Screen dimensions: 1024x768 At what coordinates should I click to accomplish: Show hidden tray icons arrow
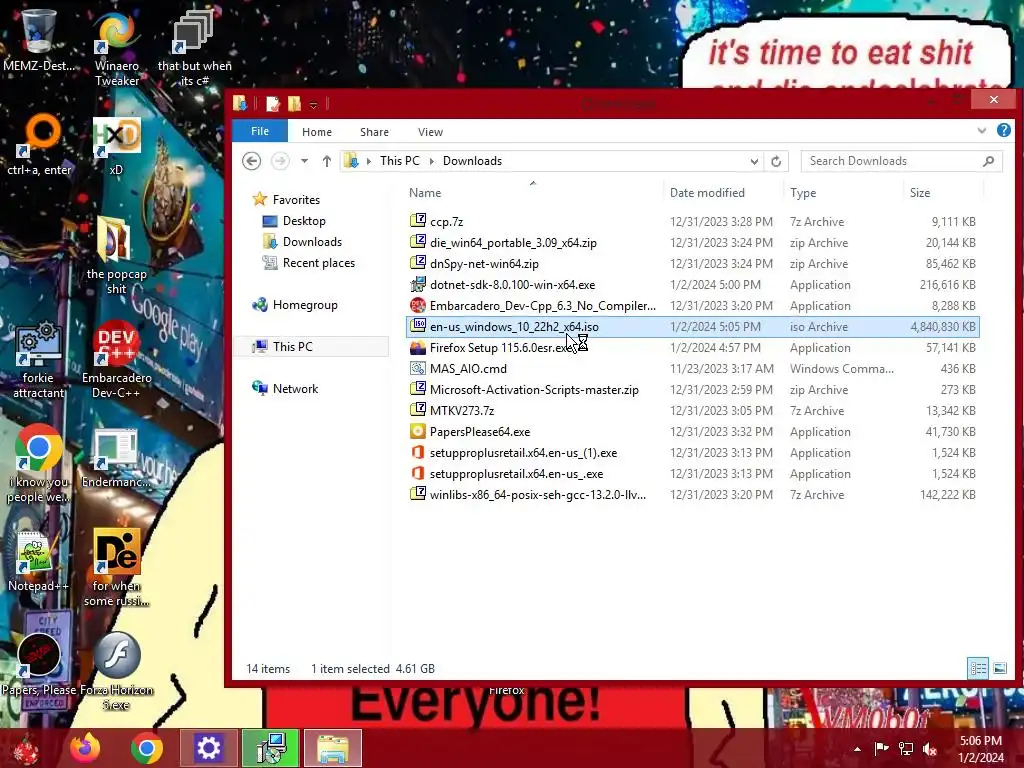point(857,748)
